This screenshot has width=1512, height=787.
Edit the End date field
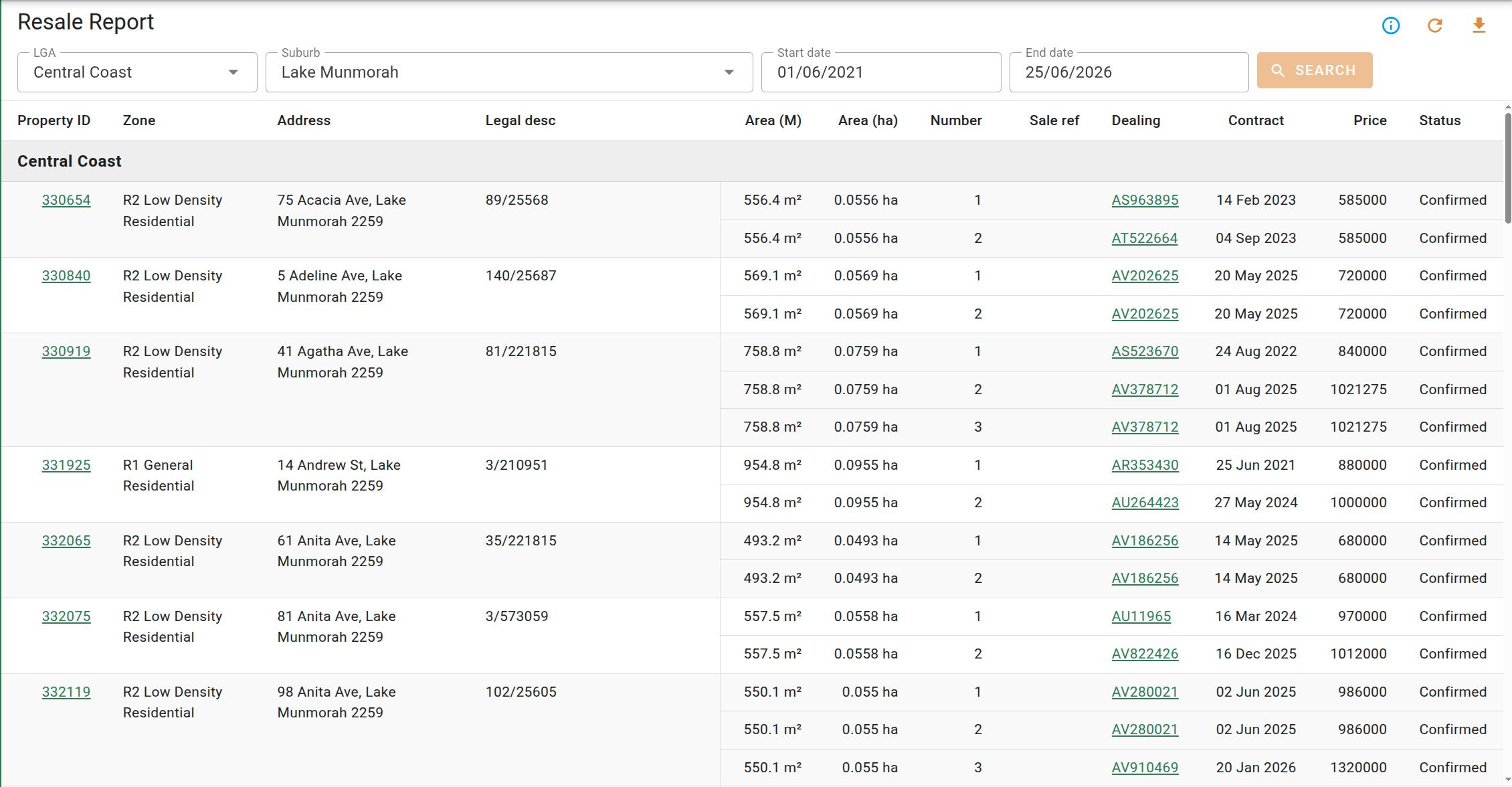(1129, 72)
